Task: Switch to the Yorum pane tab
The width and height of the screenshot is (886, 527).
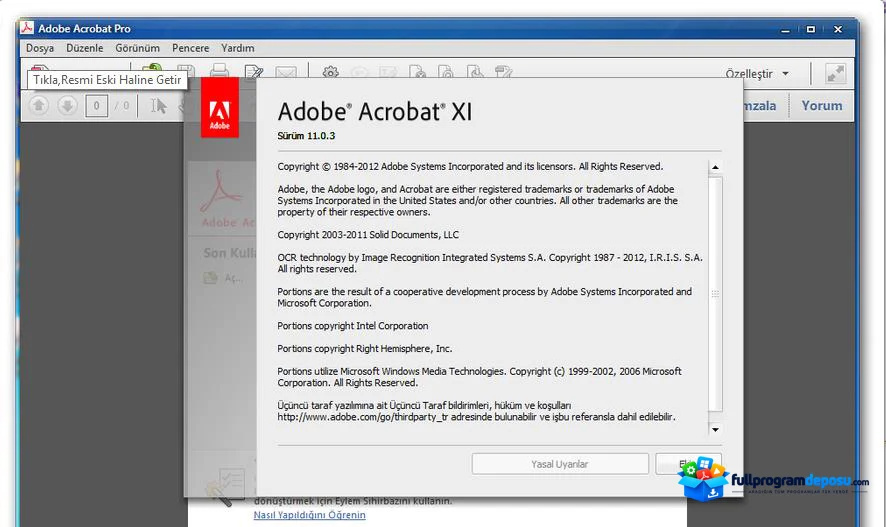Action: (822, 106)
